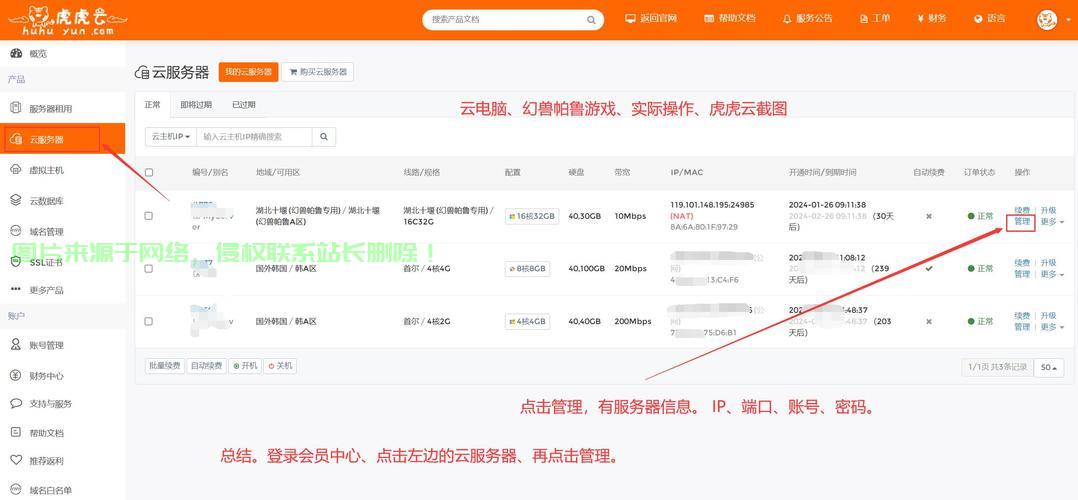
Task: Click the 云数据库 stack icon in sidebar
Action: (16, 200)
